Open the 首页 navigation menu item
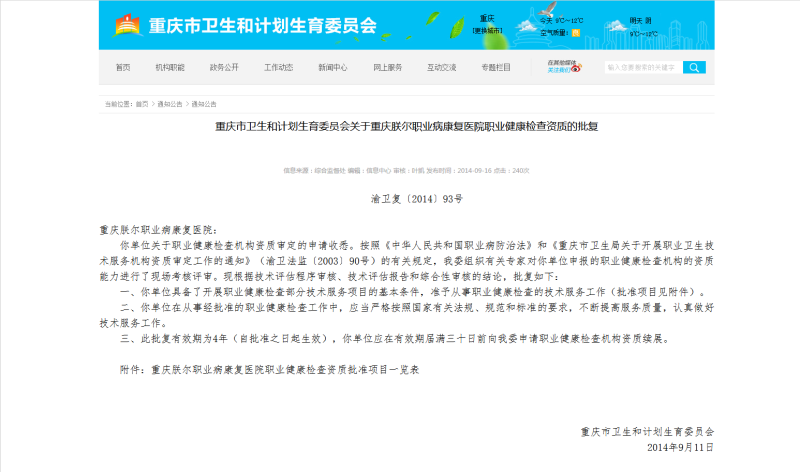 coord(122,68)
